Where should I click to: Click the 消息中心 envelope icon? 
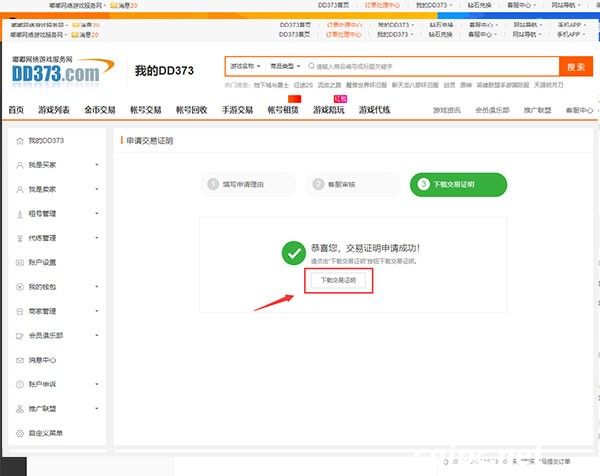(x=20, y=360)
